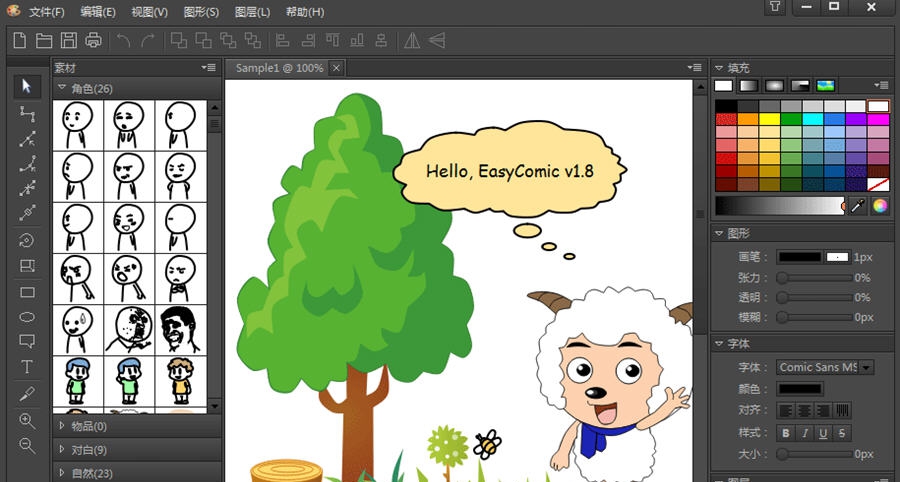900x482 pixels.
Task: Close the Sample1 document tab
Action: 336,68
